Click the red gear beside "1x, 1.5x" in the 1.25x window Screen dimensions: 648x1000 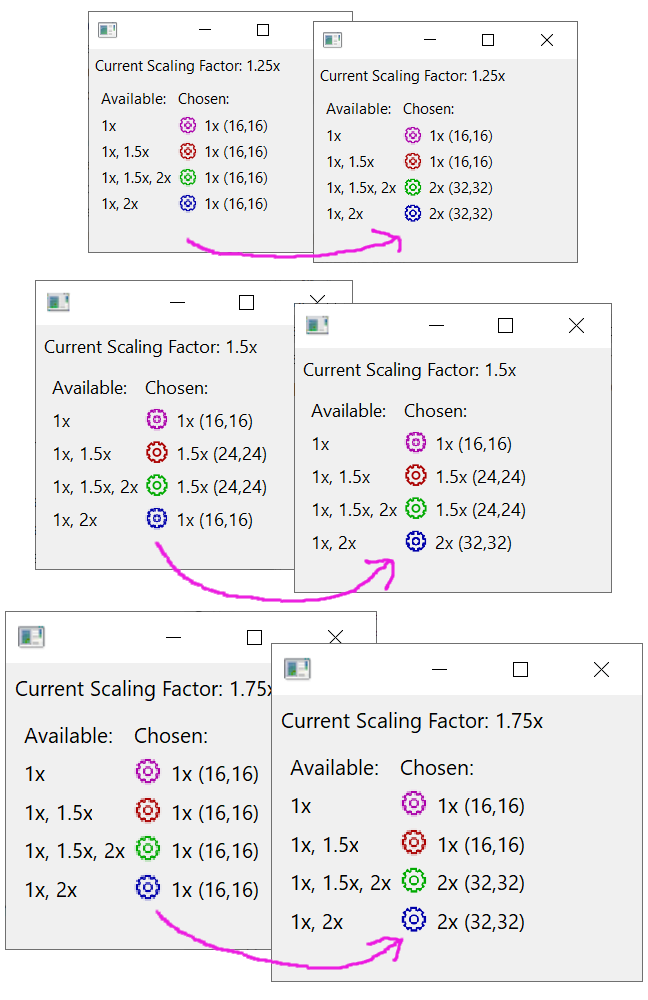[x=186, y=151]
